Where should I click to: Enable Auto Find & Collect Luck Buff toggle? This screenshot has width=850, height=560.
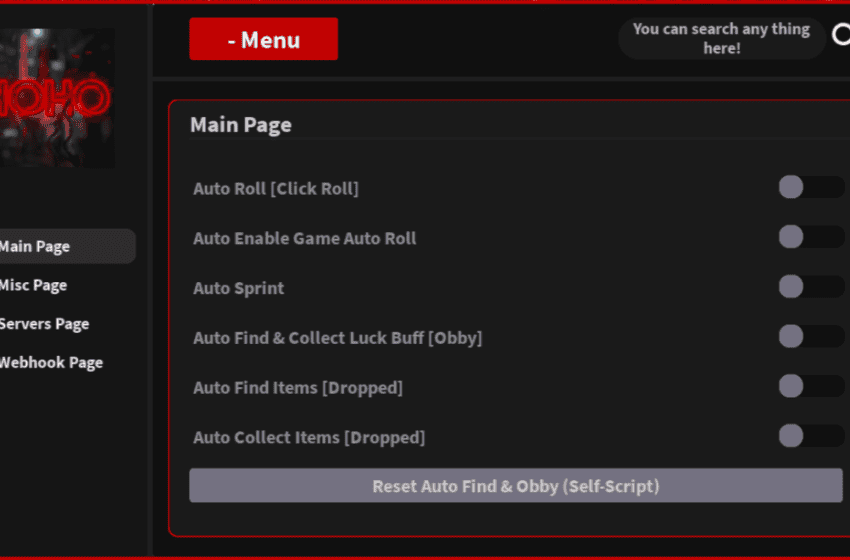812,336
